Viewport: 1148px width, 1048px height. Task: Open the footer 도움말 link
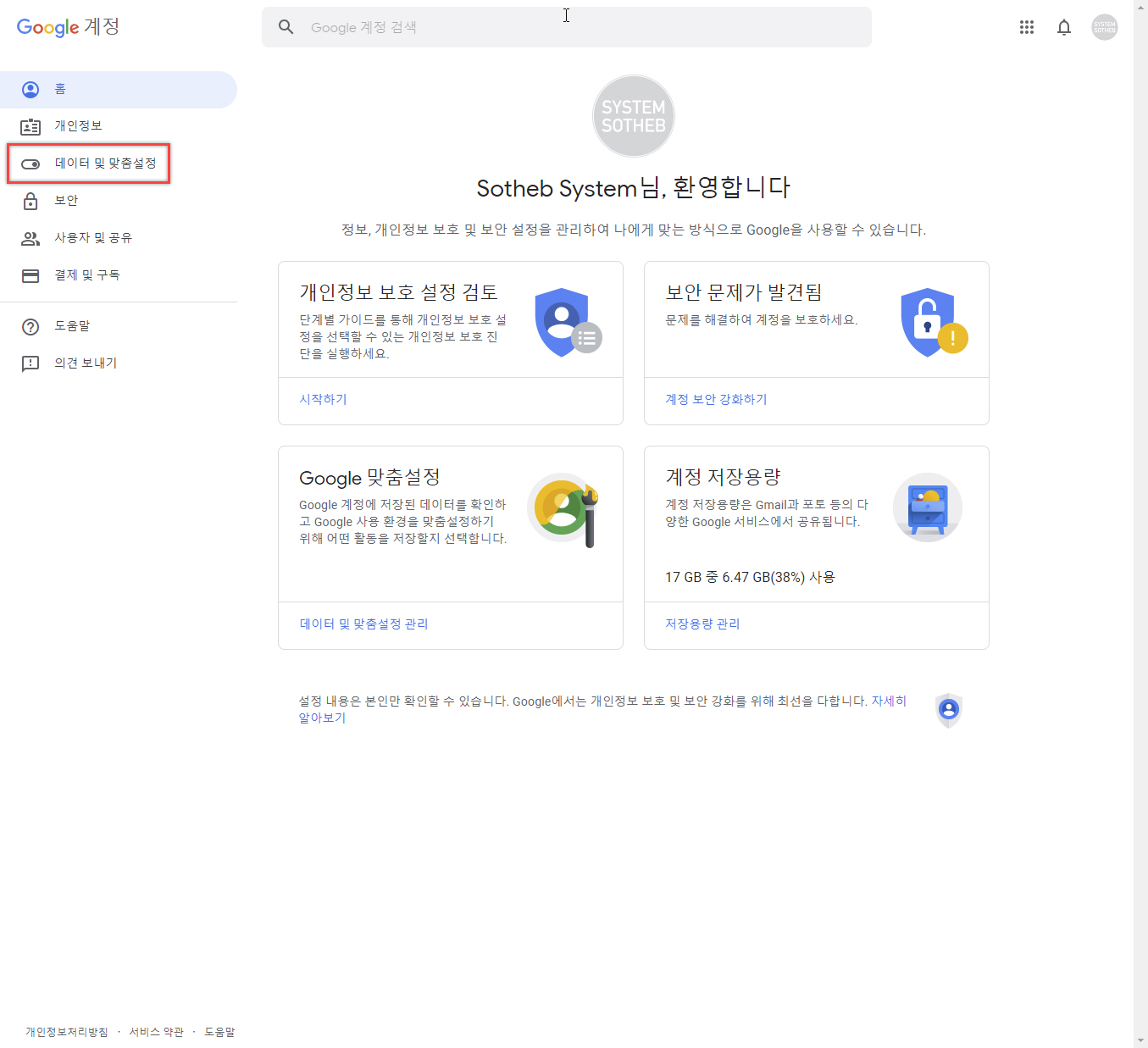(x=219, y=1032)
